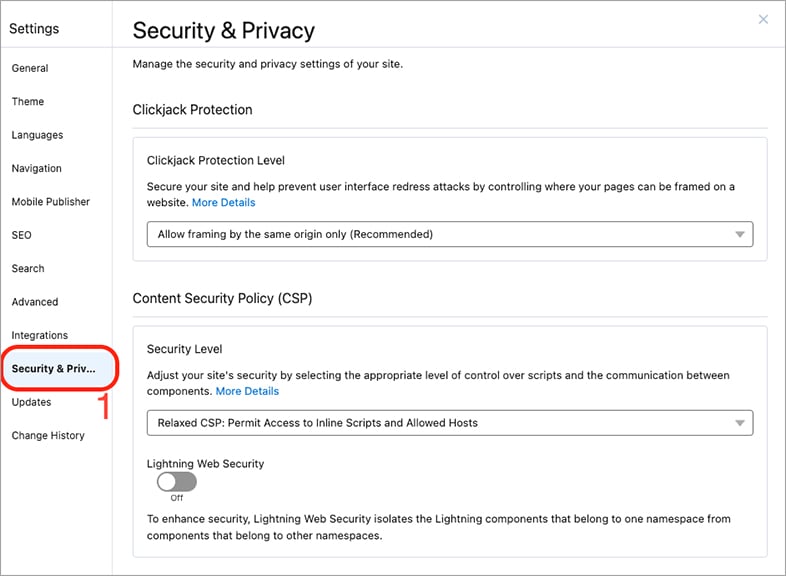The height and width of the screenshot is (576, 786).
Task: Open the General settings tab
Action: (x=30, y=68)
